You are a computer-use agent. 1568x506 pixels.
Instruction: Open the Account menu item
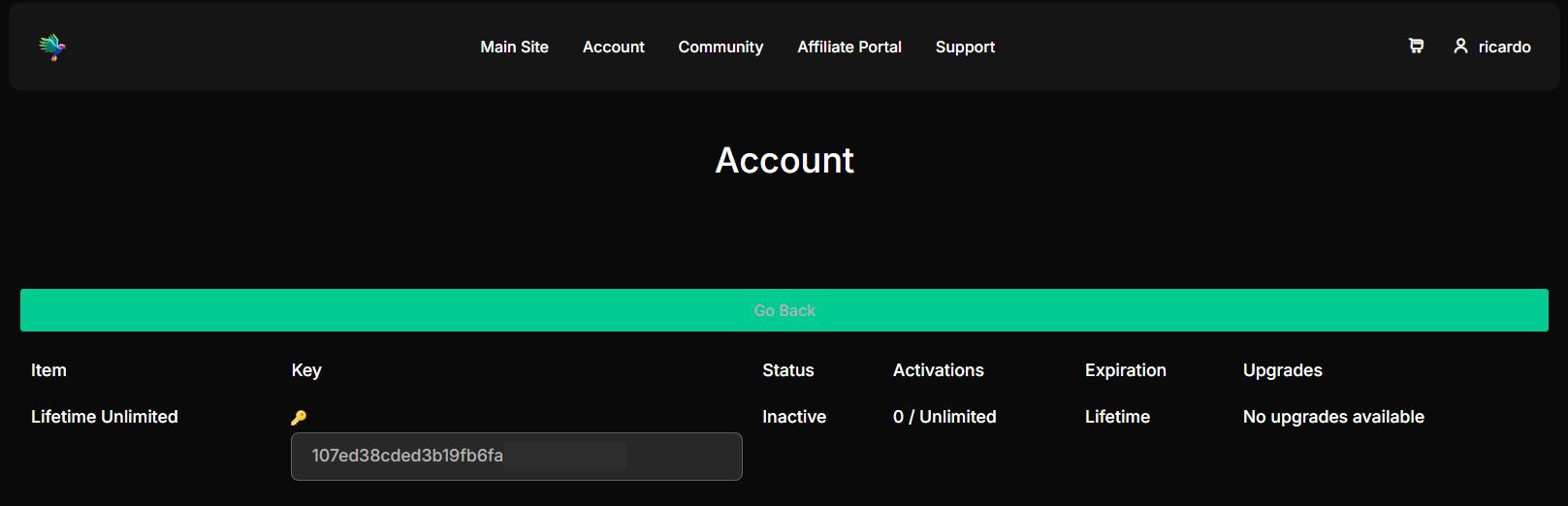613,47
